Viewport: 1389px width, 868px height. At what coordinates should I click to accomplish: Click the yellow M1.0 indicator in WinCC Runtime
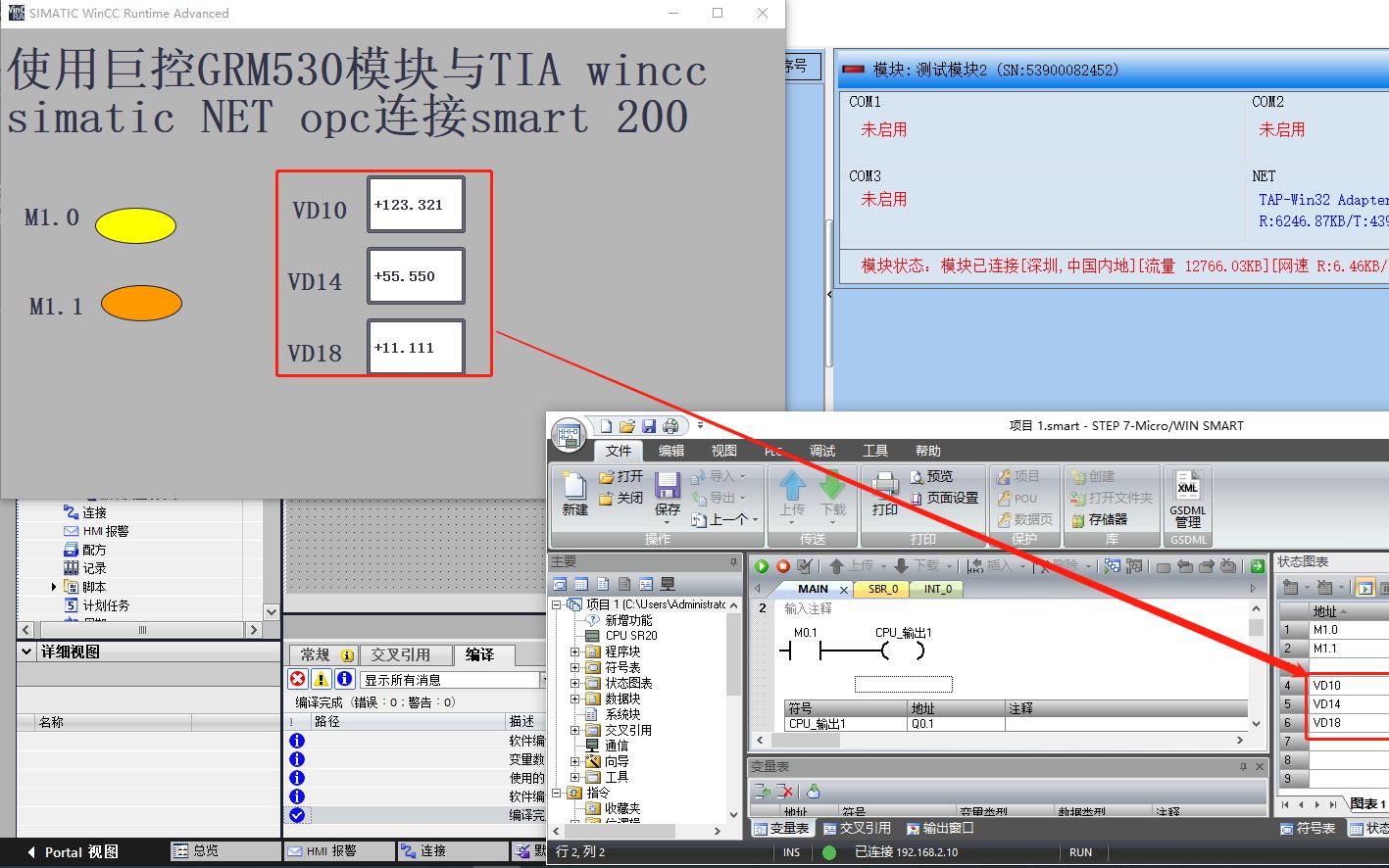click(x=135, y=225)
